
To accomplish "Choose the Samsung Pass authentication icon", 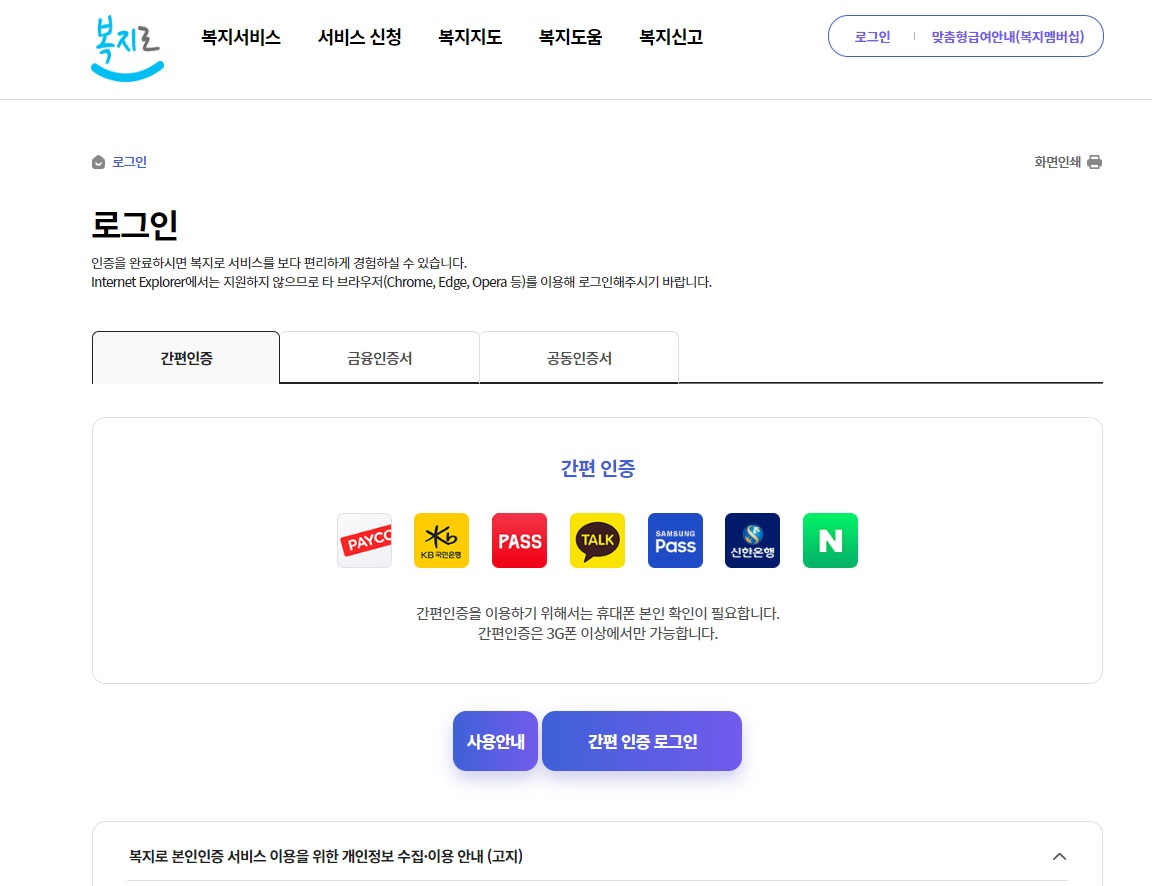I will coord(674,540).
